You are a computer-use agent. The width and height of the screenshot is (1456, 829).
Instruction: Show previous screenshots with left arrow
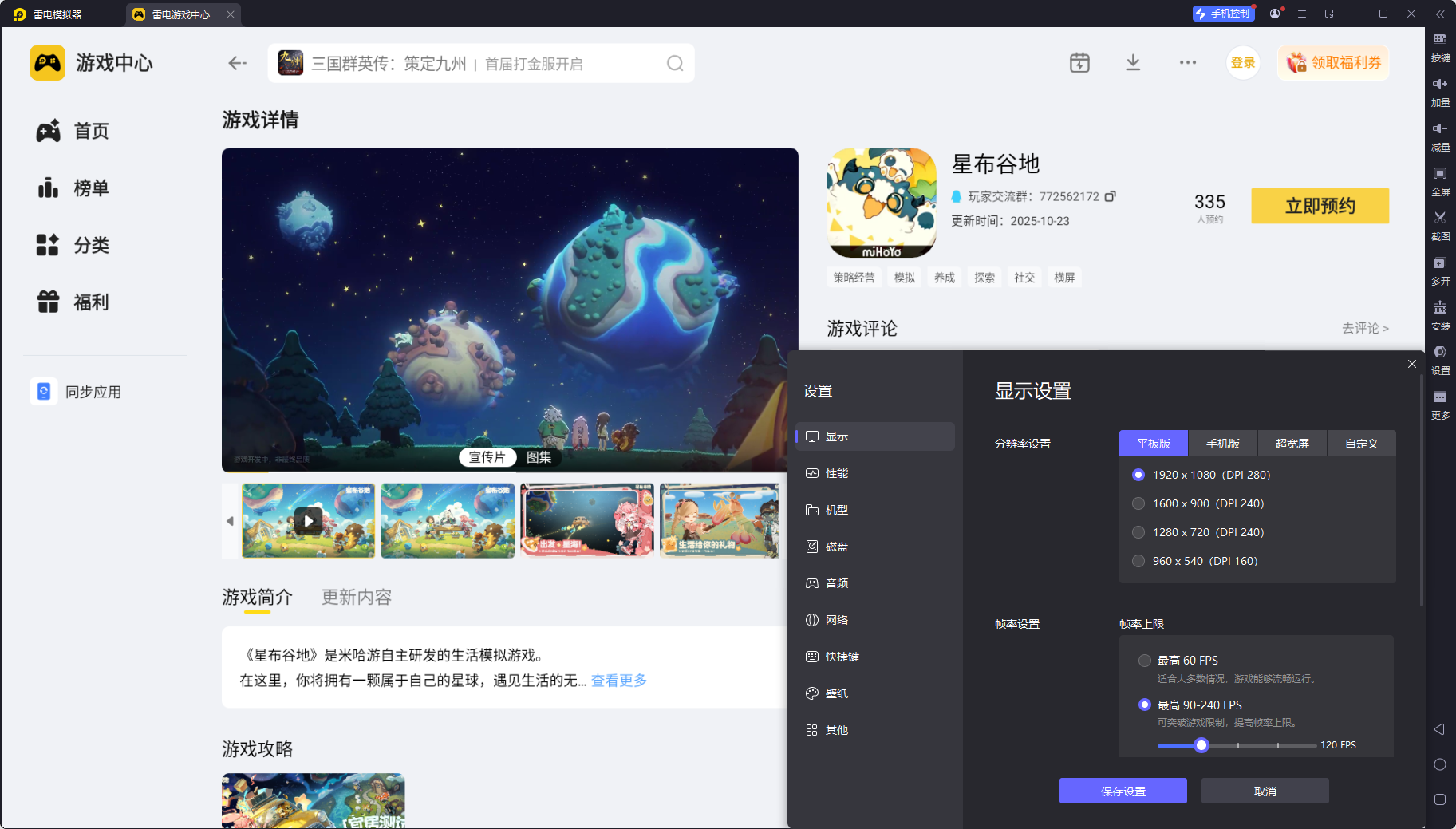tap(230, 521)
